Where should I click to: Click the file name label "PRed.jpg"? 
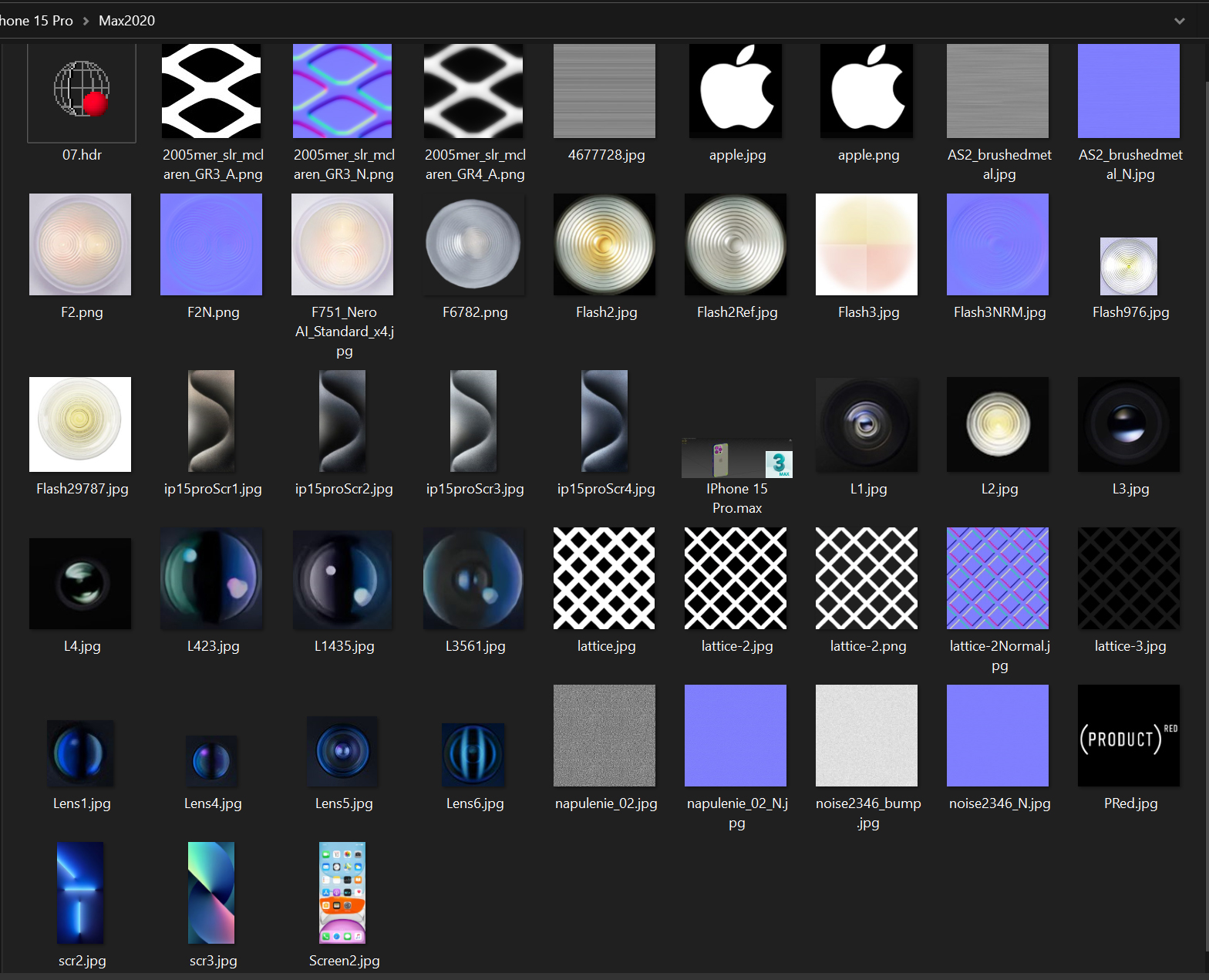point(1130,803)
